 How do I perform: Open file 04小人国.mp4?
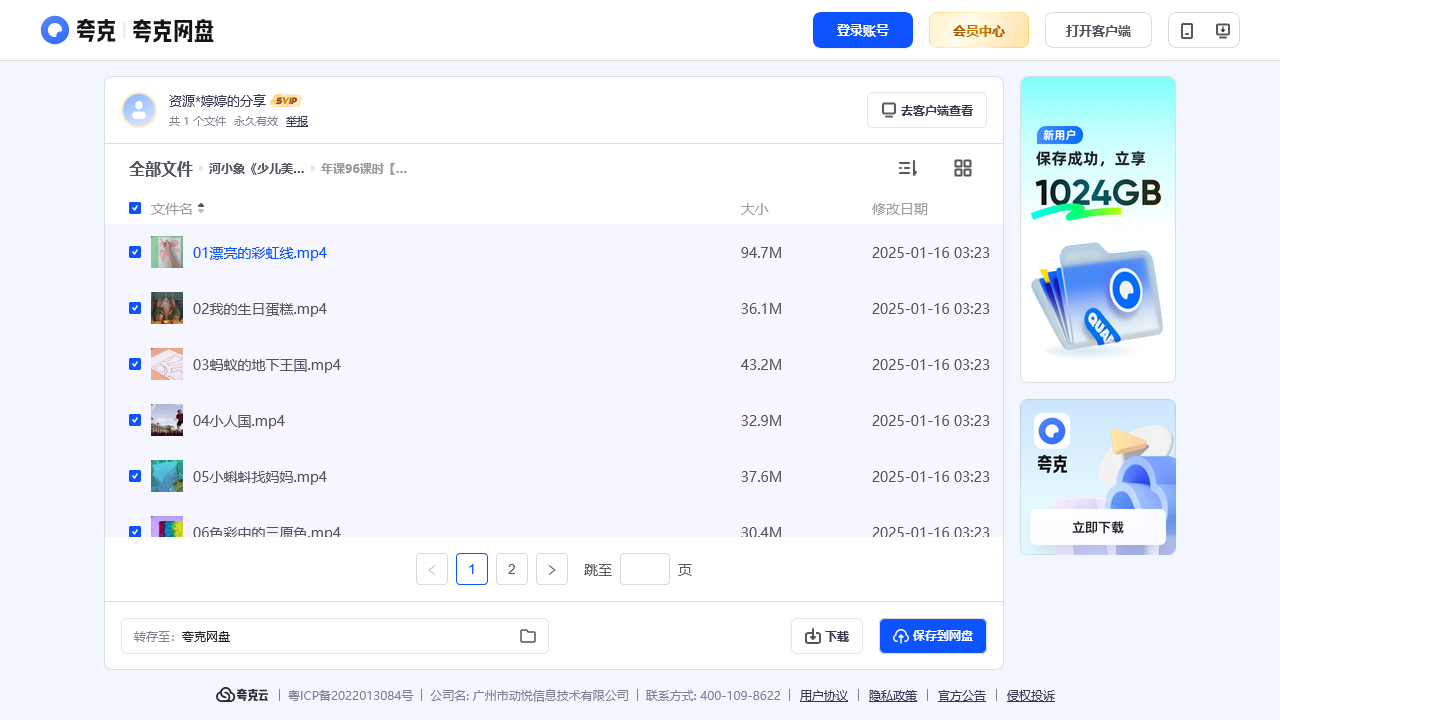239,421
